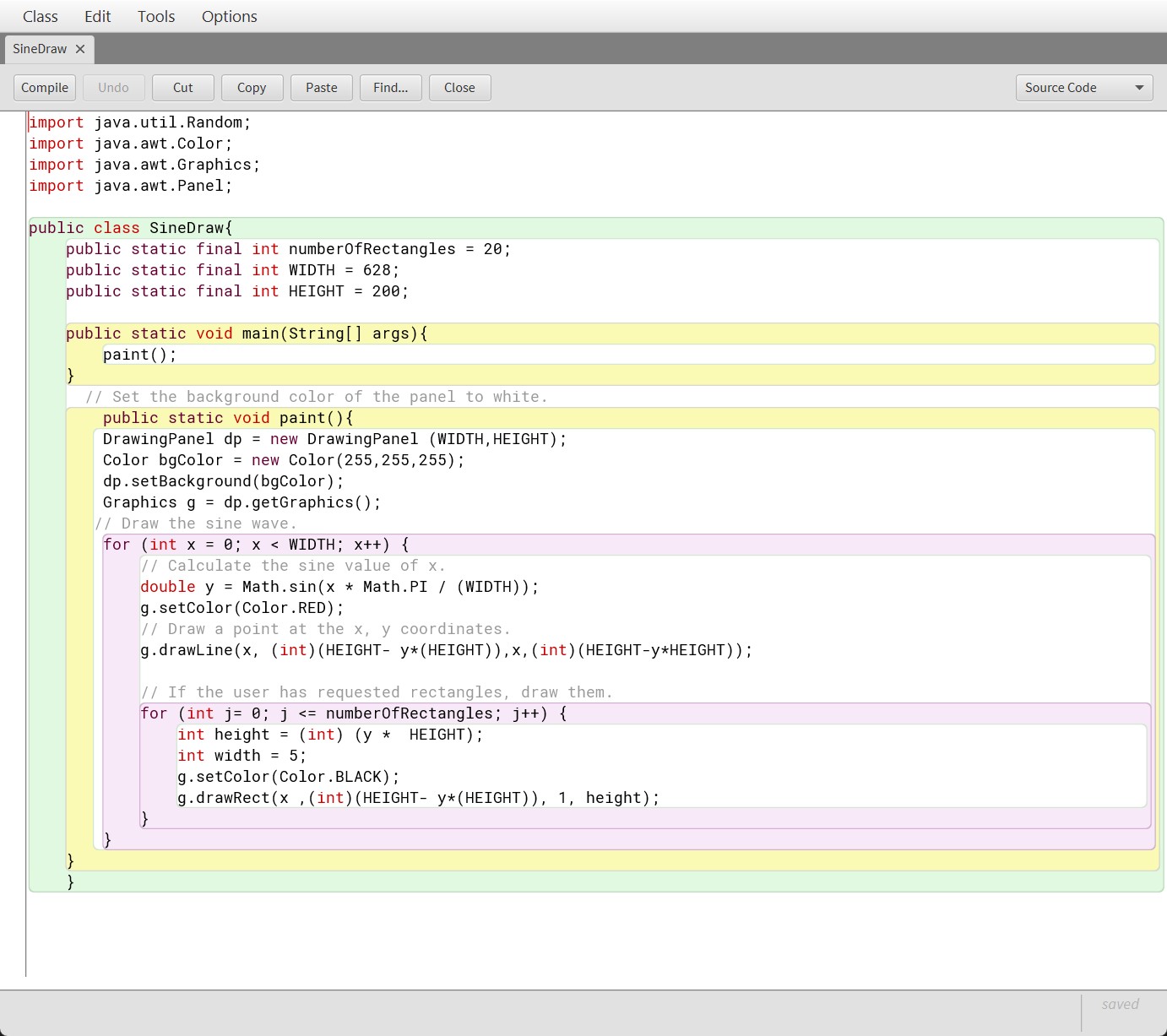1167x1036 pixels.
Task: Open the Tools menu
Action: tap(156, 17)
